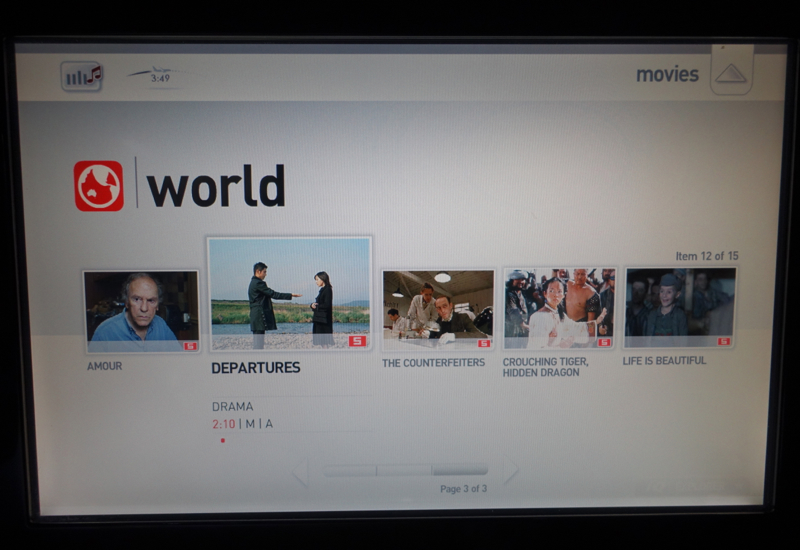Open the audio music player icon
The height and width of the screenshot is (550, 800).
[x=82, y=77]
